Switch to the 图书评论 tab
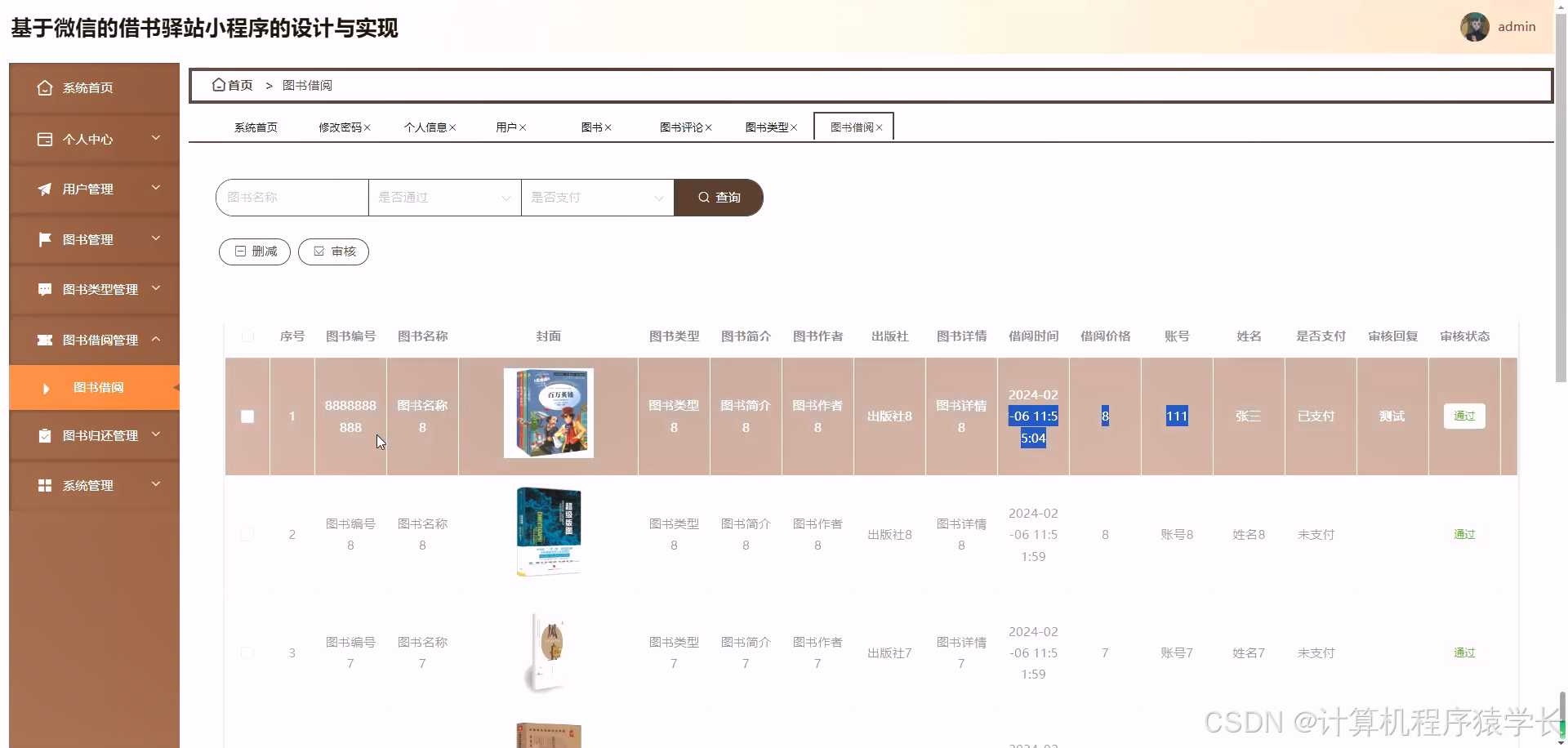 coord(681,127)
